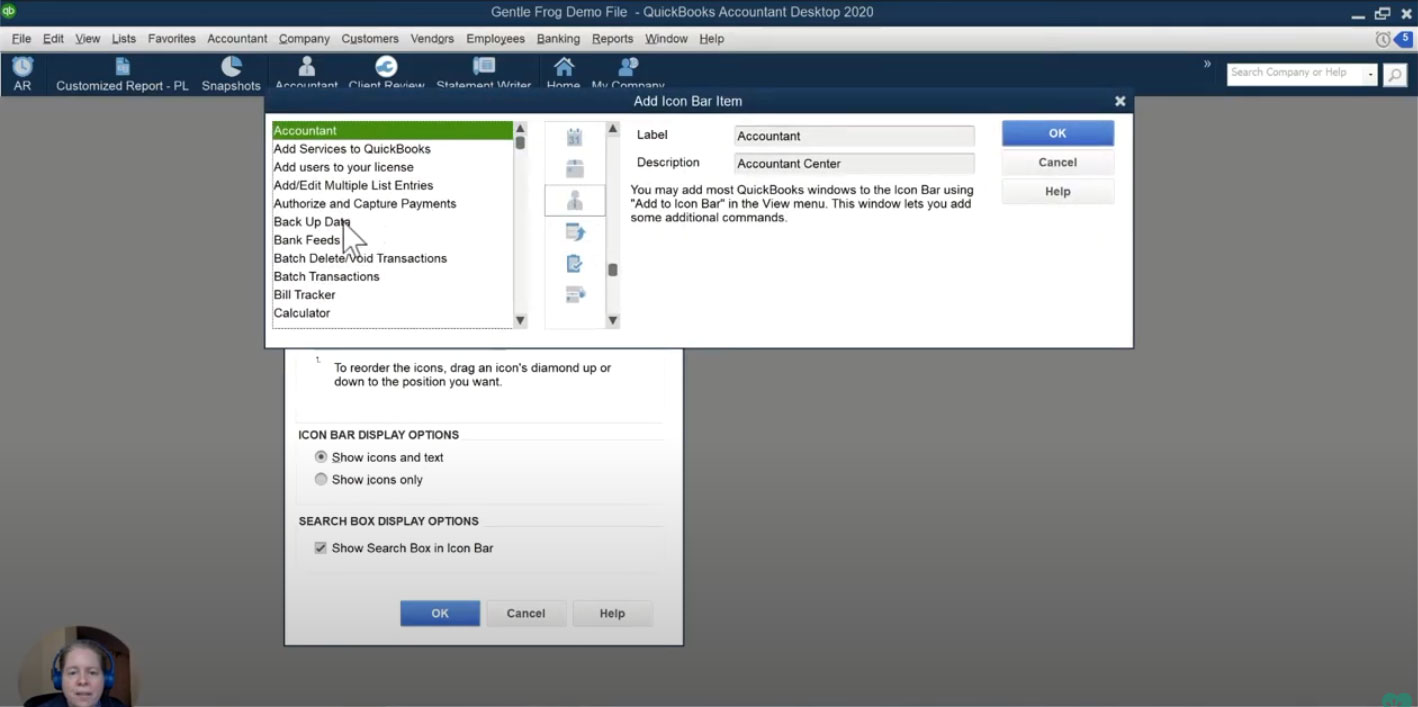Choose the card with globe icon
The height and width of the screenshot is (707, 1418).
(575, 294)
